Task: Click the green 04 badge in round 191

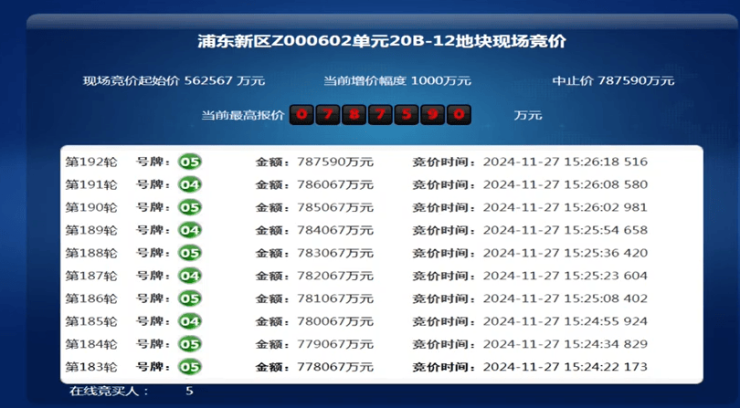Action: pos(190,184)
